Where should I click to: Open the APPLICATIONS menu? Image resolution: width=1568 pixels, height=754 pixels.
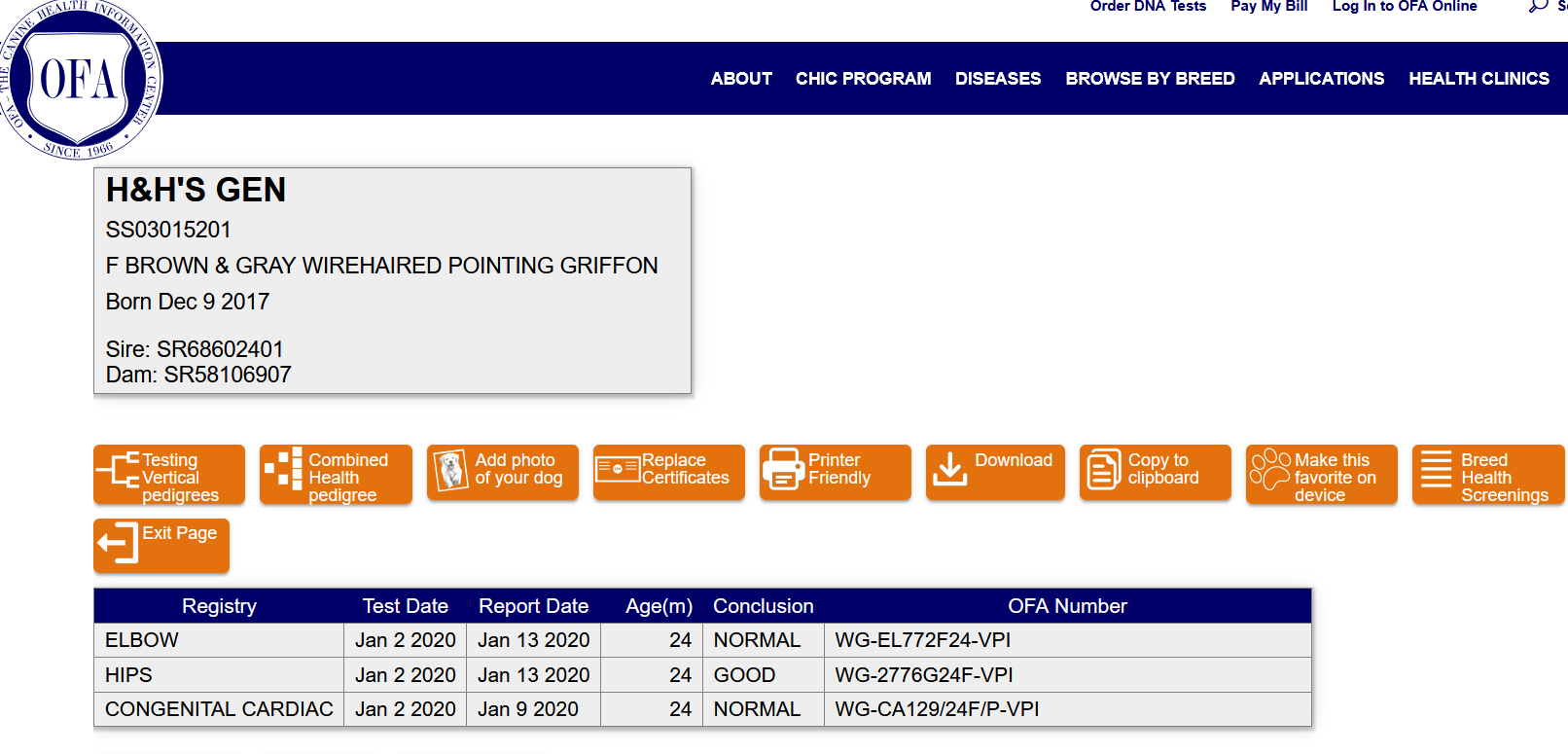point(1321,79)
